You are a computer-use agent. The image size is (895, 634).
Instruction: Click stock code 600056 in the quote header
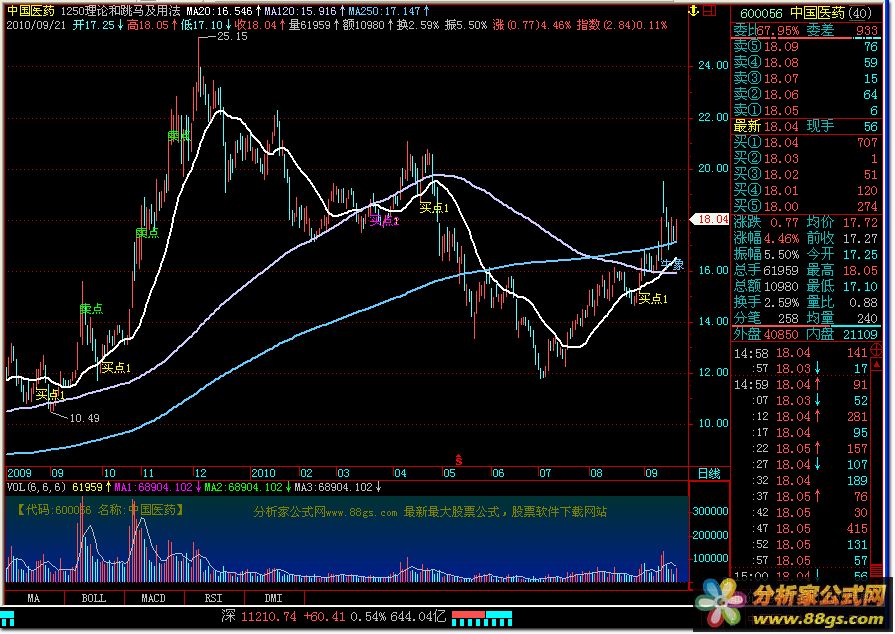(761, 13)
